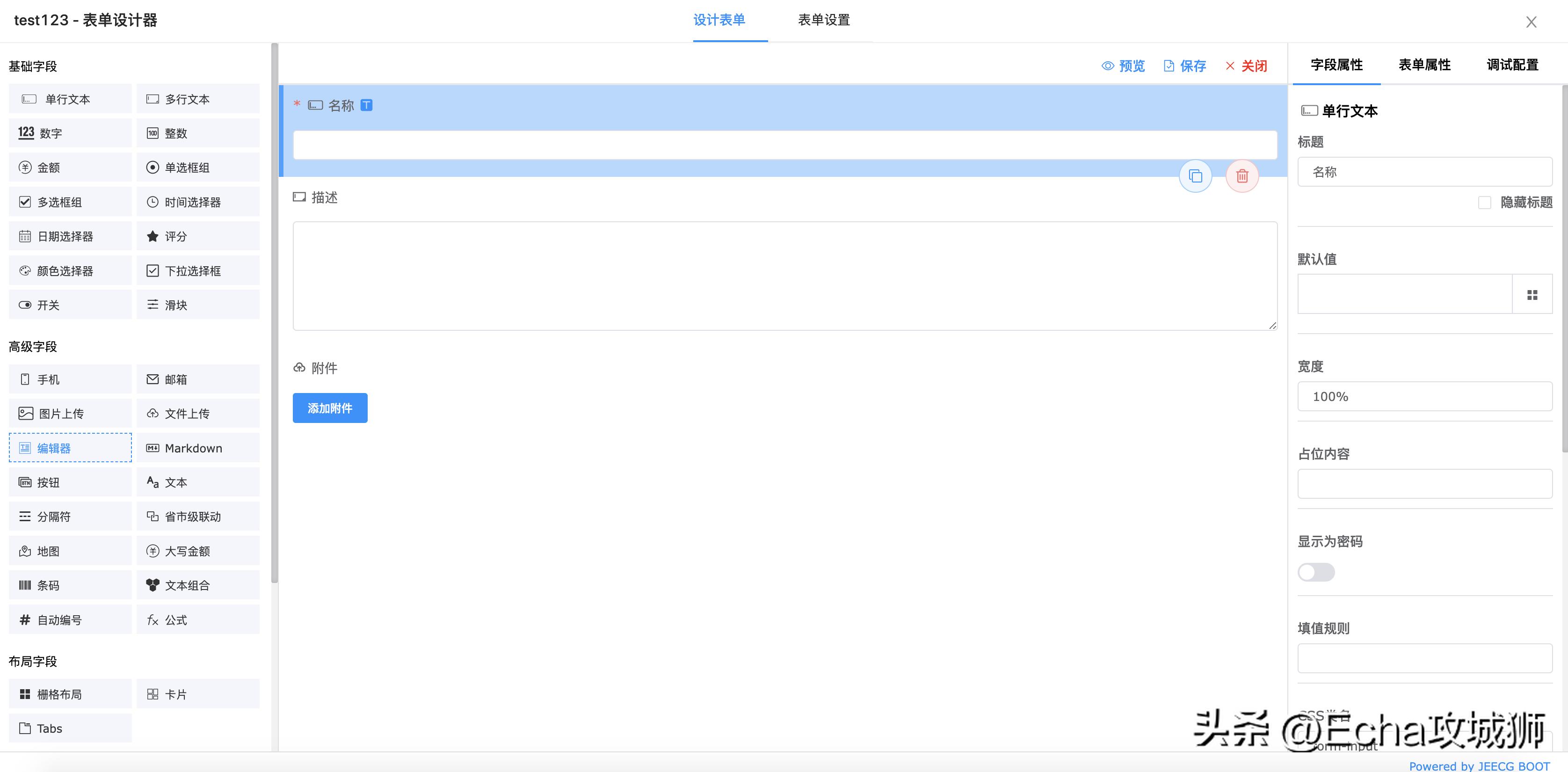
Task: Click the 占位内容 input field
Action: (x=1424, y=484)
